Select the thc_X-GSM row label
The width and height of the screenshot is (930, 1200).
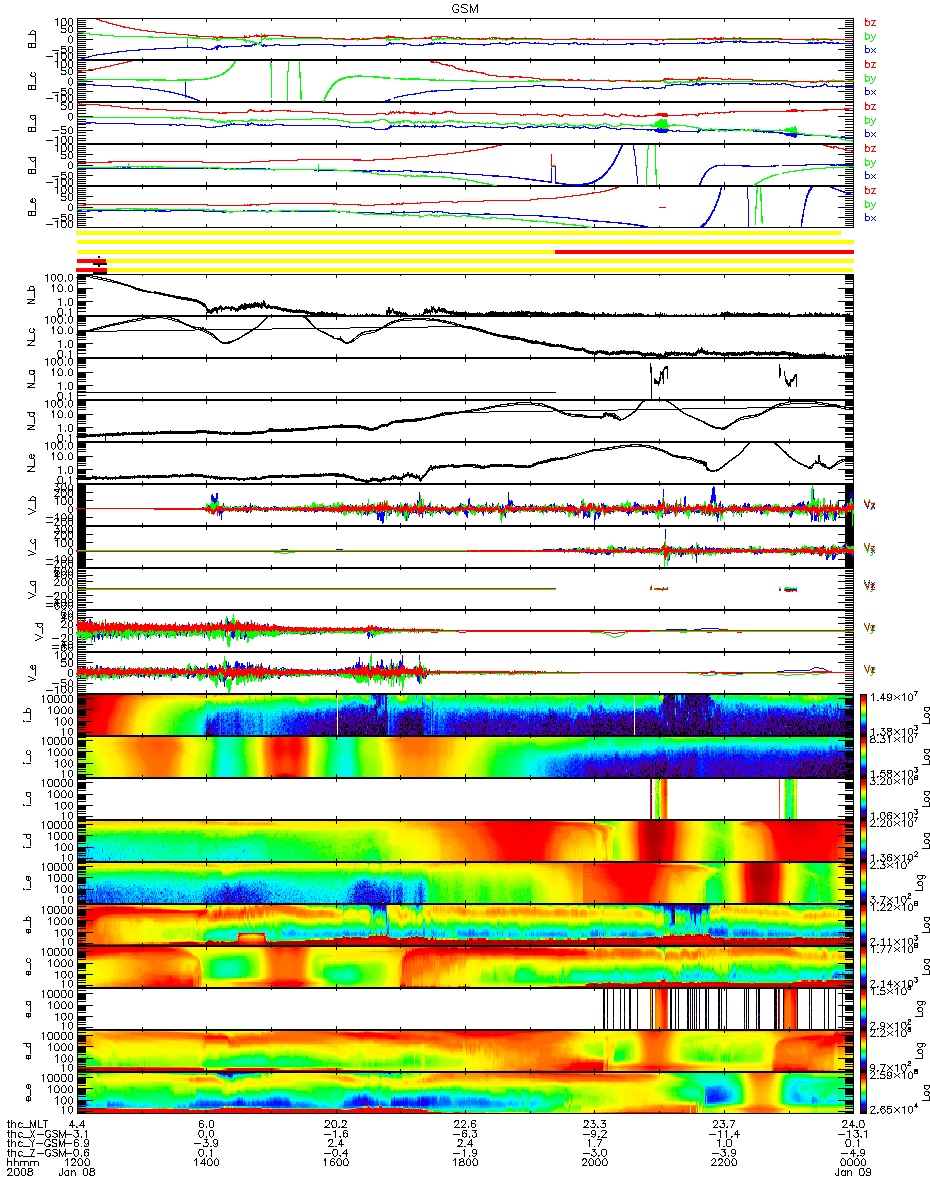(37, 1133)
